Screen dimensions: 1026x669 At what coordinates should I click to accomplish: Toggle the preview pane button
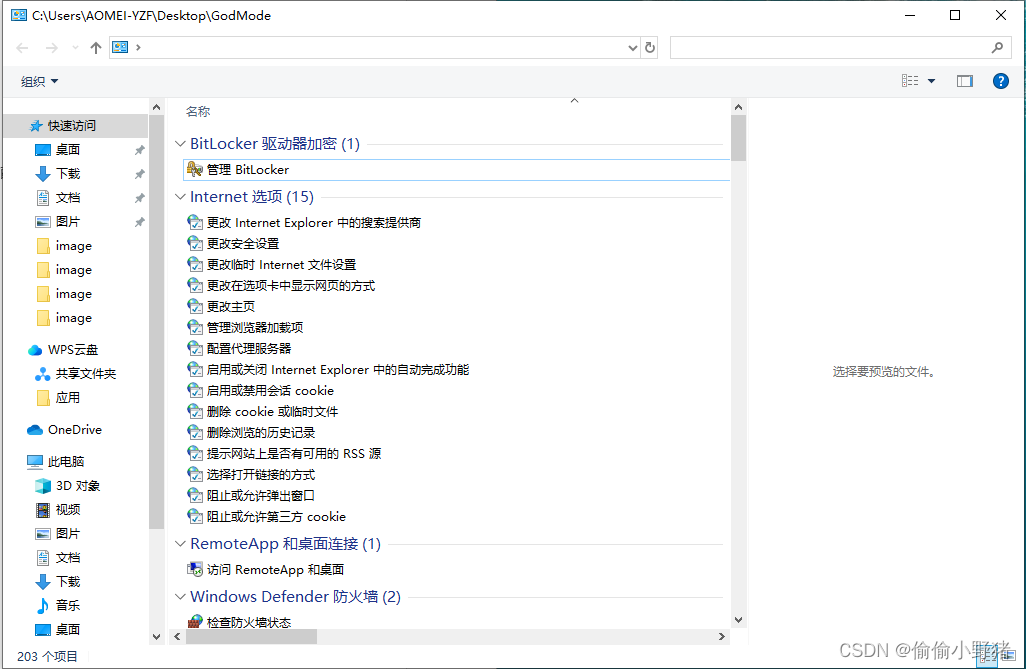(964, 81)
